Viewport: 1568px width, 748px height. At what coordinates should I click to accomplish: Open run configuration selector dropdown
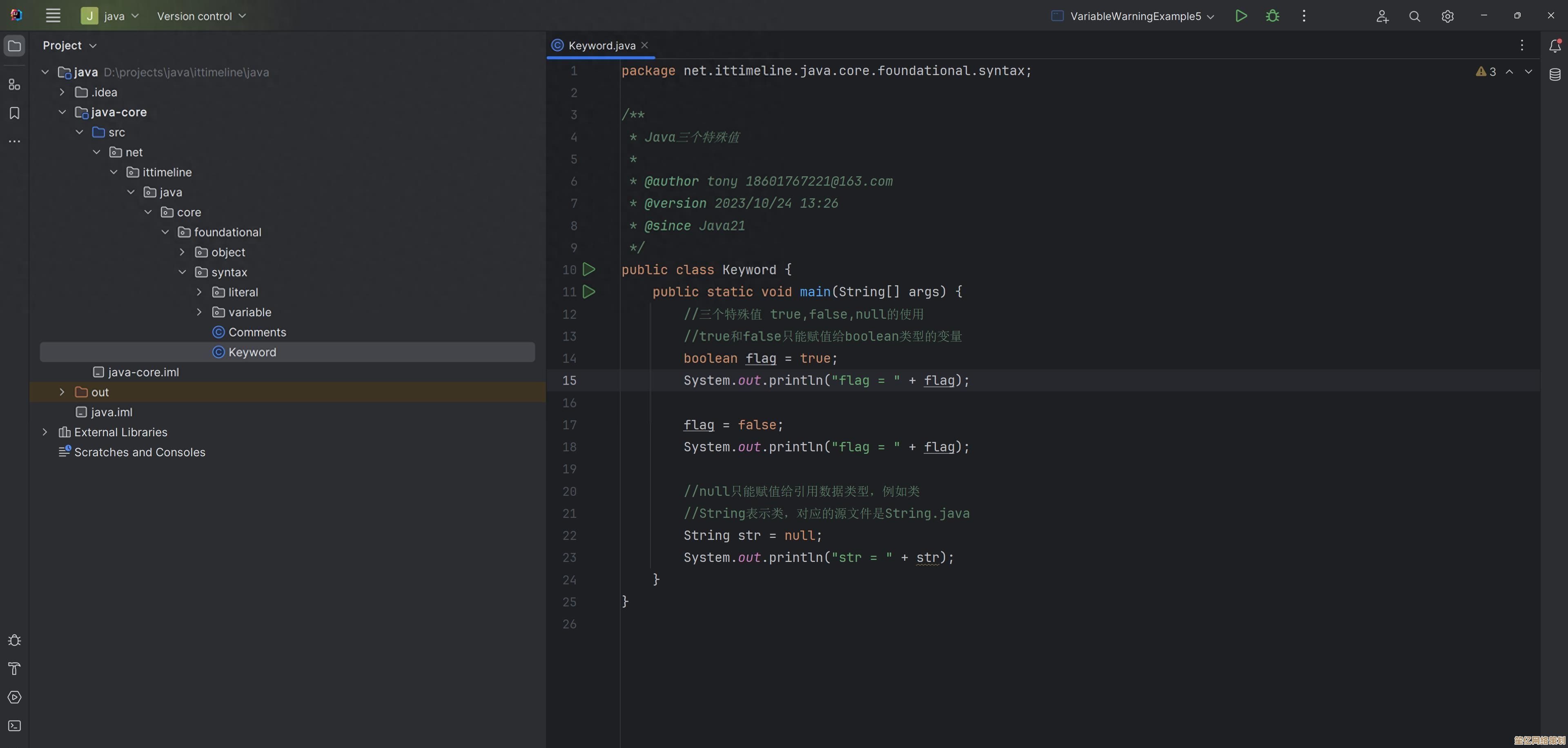coord(1133,16)
